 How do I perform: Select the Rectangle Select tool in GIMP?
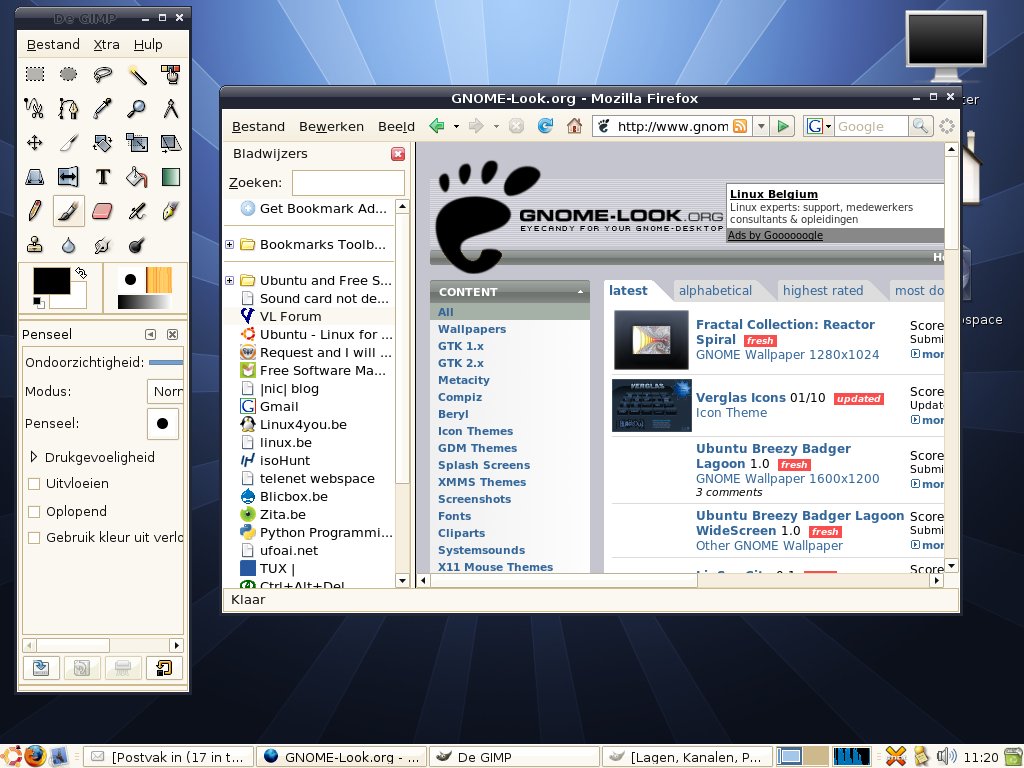click(x=35, y=74)
